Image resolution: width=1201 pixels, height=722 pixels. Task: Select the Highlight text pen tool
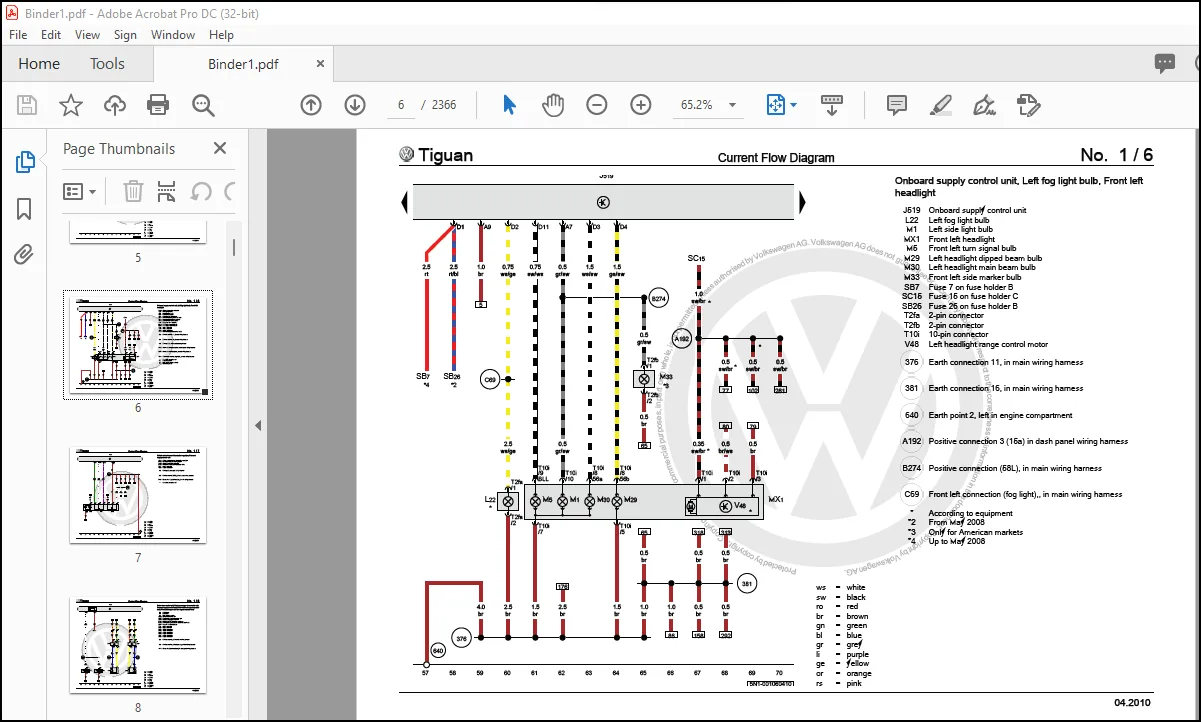tap(941, 105)
